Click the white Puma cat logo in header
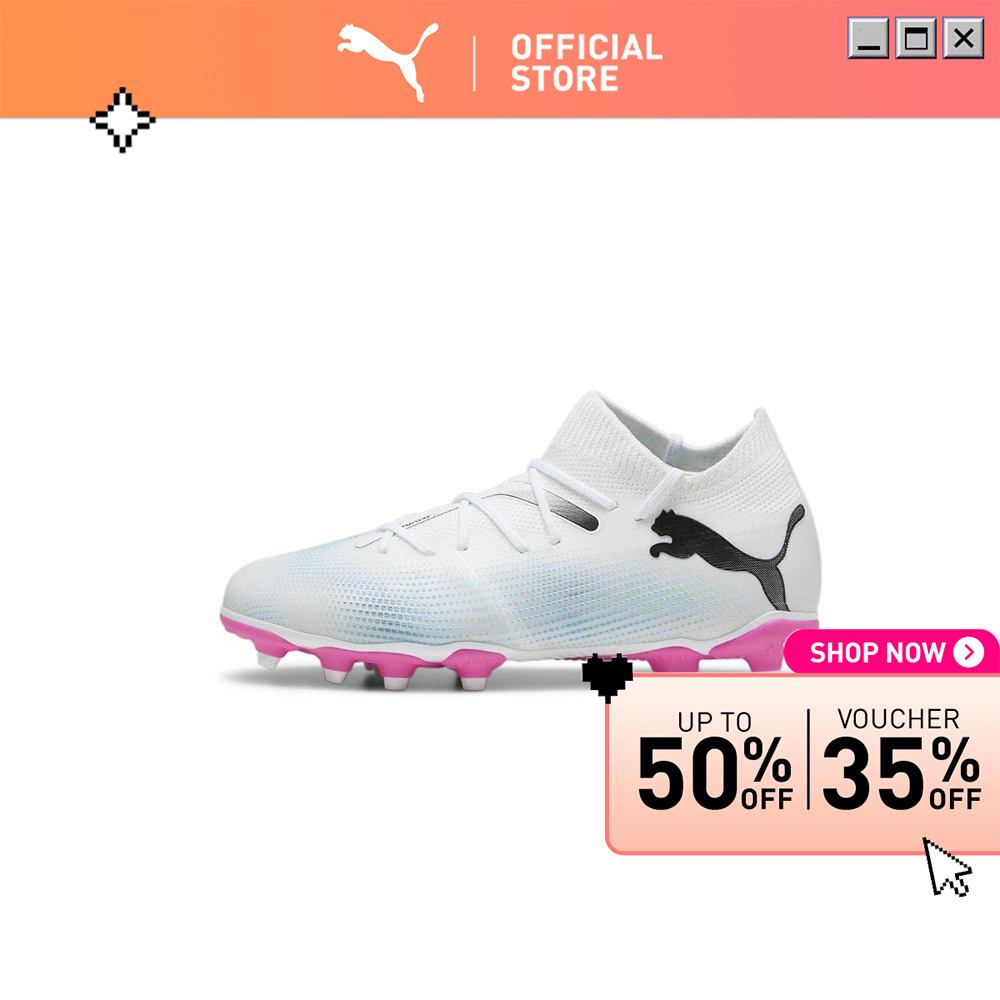Screen dimensions: 1000x1000 pyautogui.click(x=388, y=62)
